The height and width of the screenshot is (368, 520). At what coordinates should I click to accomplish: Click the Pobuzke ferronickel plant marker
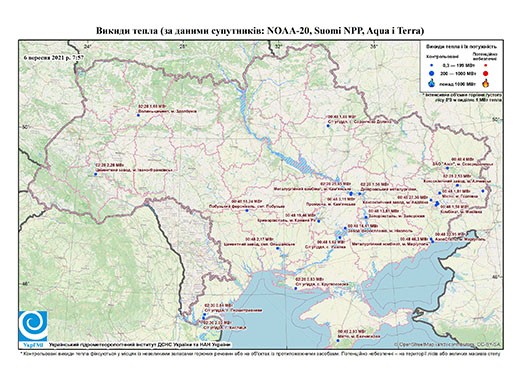pos(247,210)
